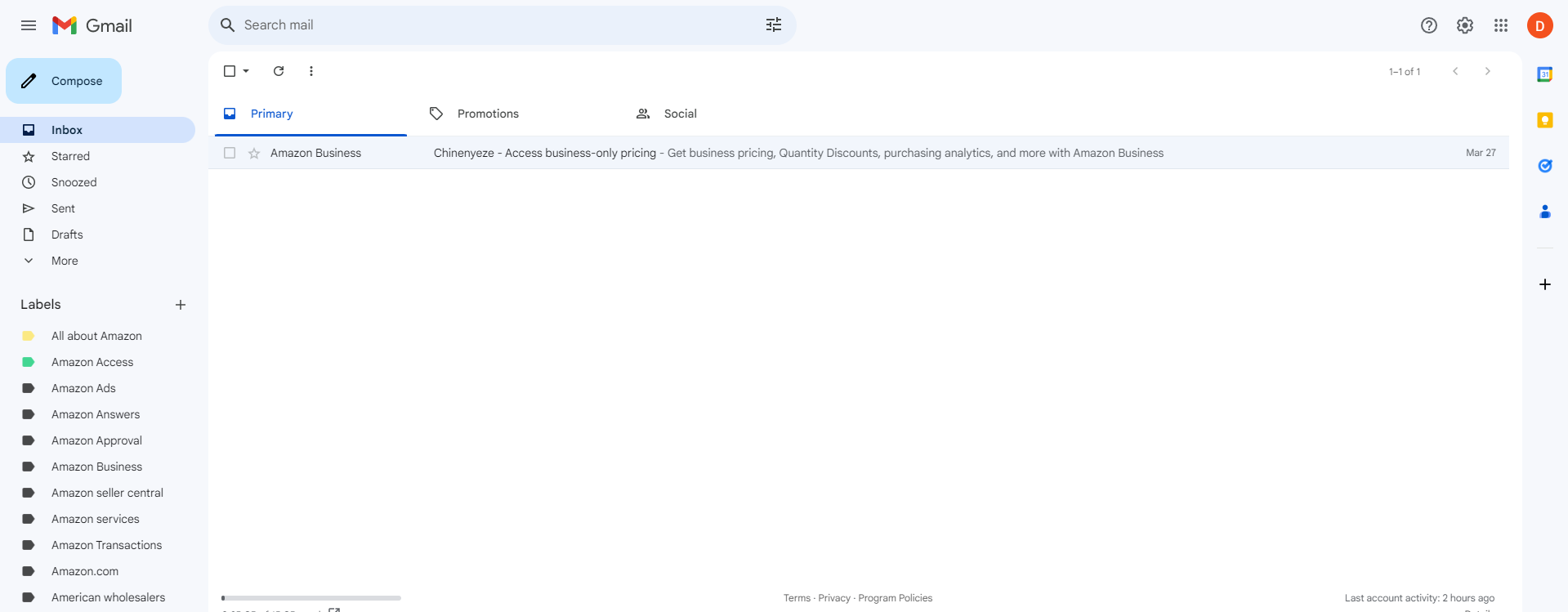Click the Gmail logo
The width and height of the screenshot is (1568, 612).
[x=92, y=25]
